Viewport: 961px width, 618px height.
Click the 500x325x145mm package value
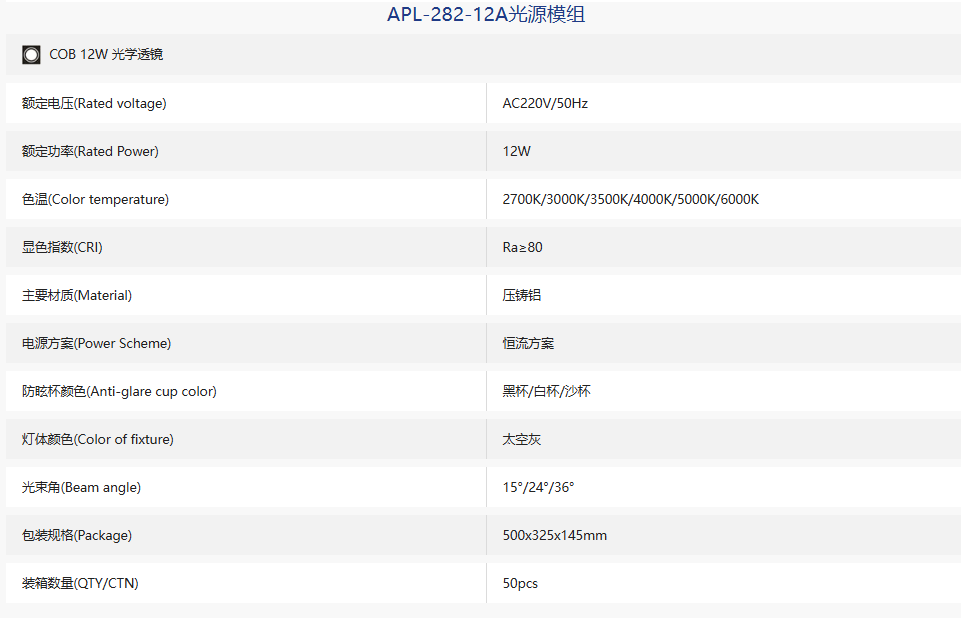click(x=555, y=535)
